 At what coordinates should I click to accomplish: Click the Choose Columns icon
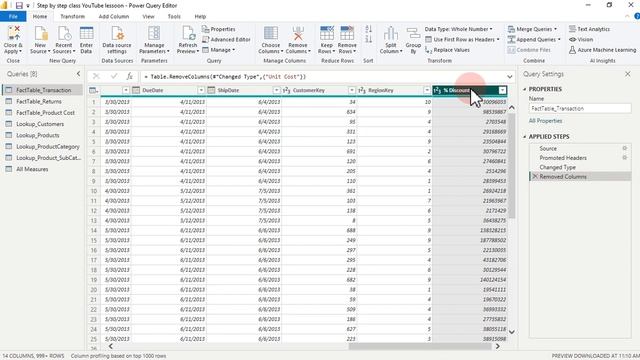[x=271, y=33]
